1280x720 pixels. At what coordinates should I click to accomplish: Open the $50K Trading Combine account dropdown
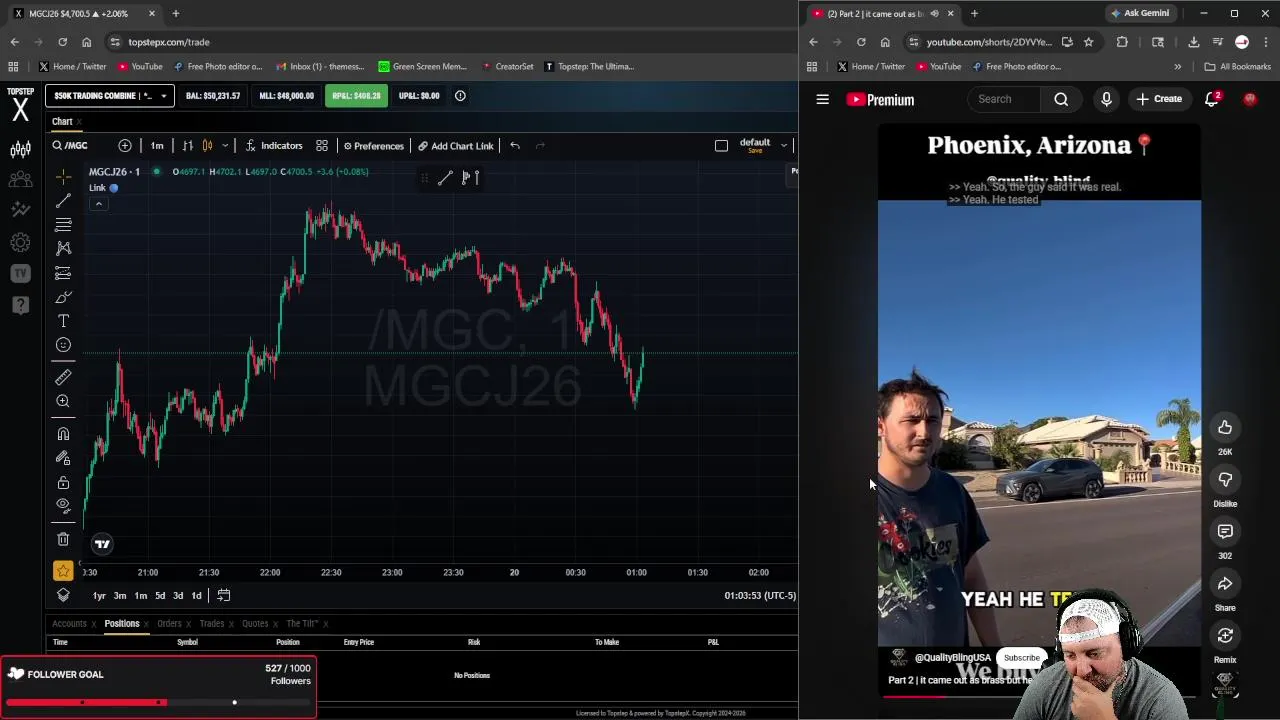pyautogui.click(x=110, y=96)
